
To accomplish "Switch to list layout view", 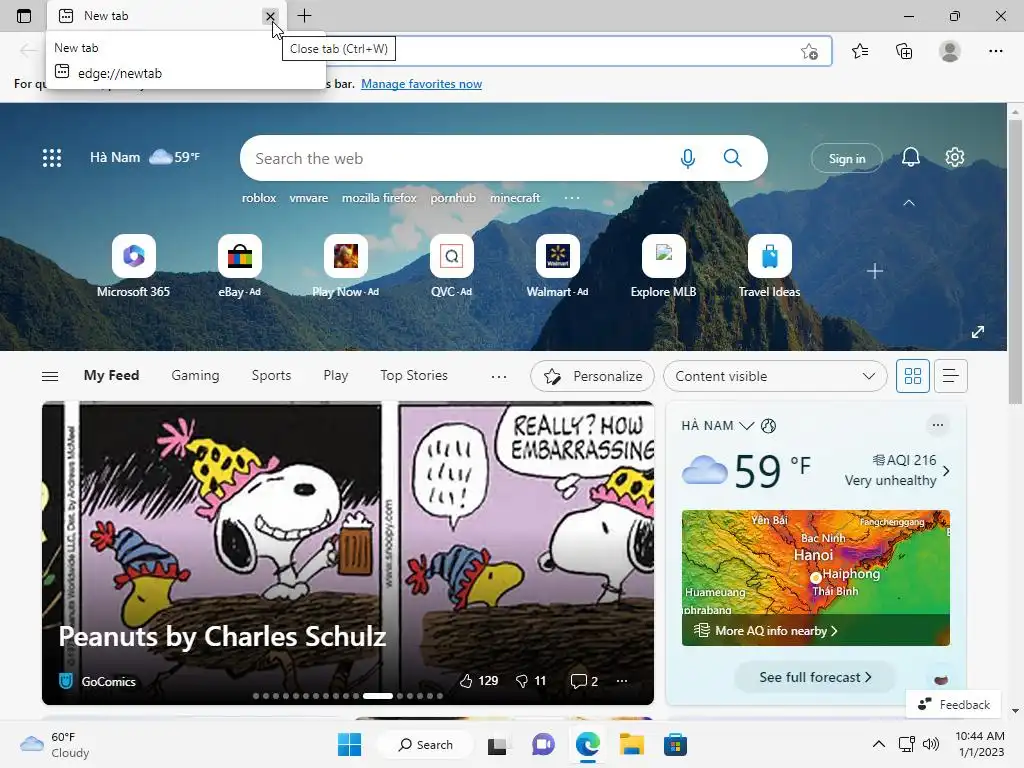I will pos(950,376).
